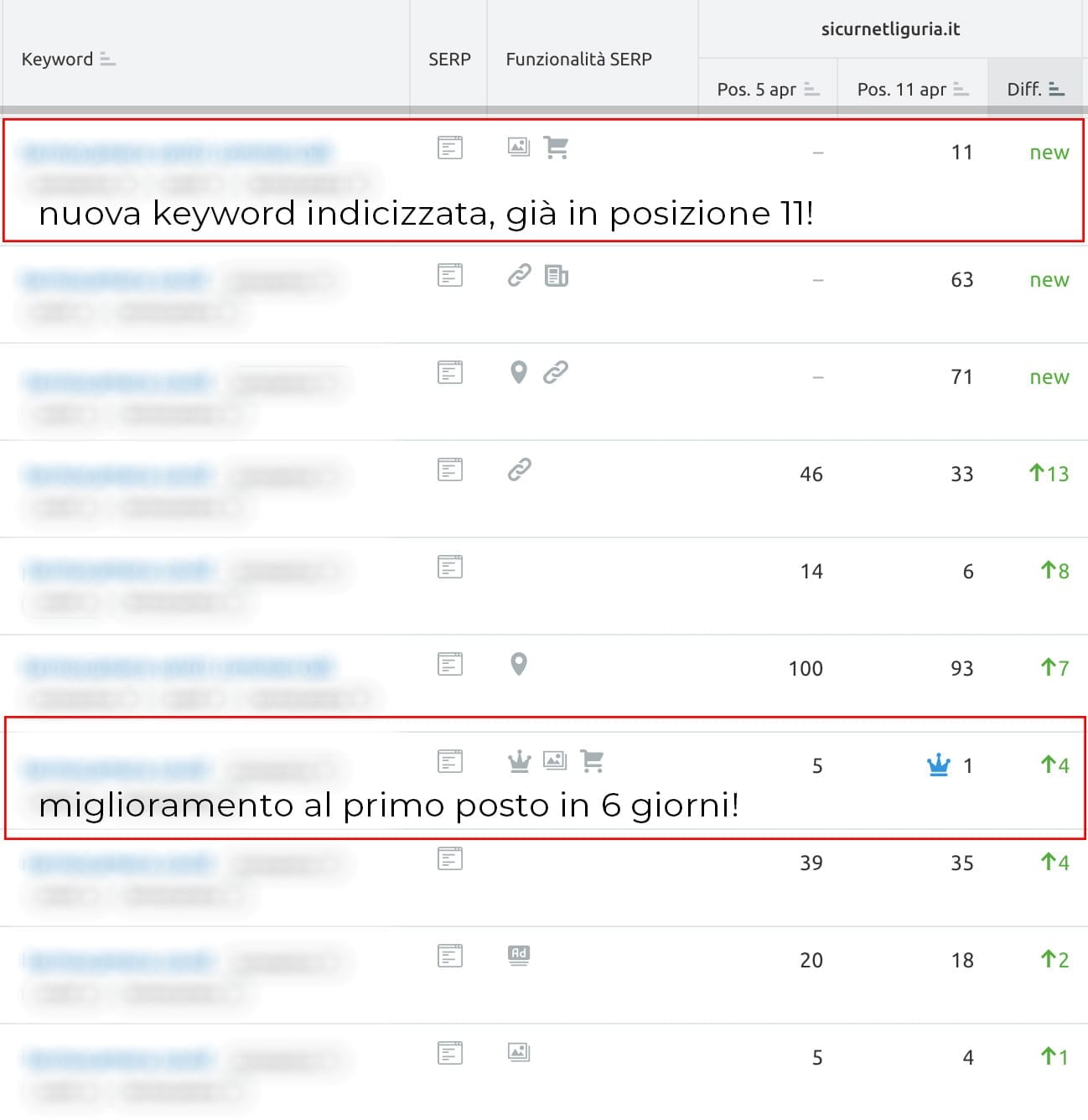The width and height of the screenshot is (1088, 1120).
Task: Open SERP snapshot for keyword ranked 35
Action: point(450,858)
